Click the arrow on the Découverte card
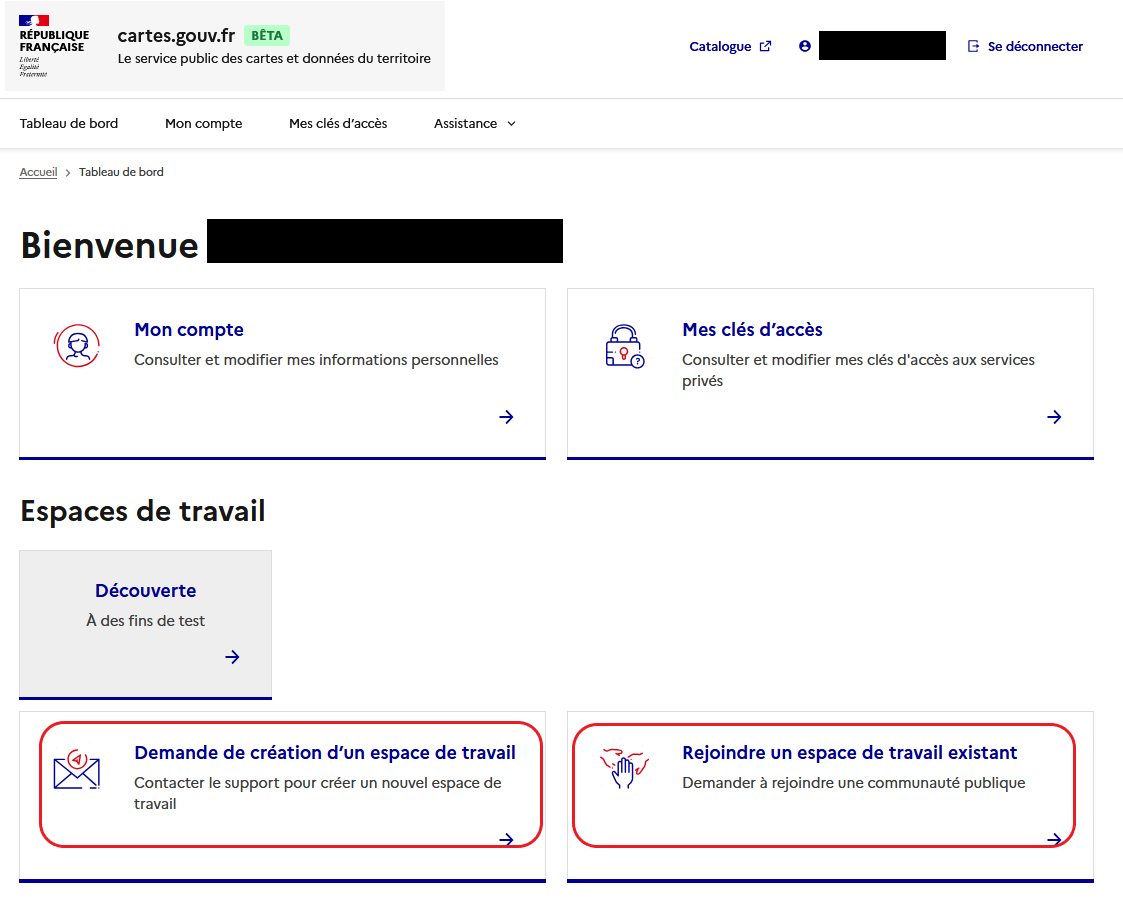 (232, 657)
